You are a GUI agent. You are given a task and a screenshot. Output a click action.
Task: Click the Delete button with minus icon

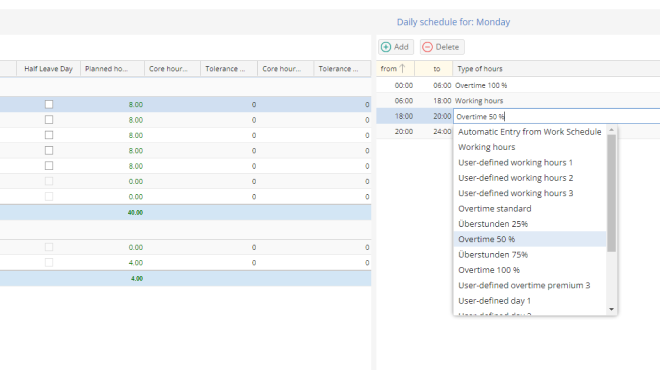tap(442, 47)
